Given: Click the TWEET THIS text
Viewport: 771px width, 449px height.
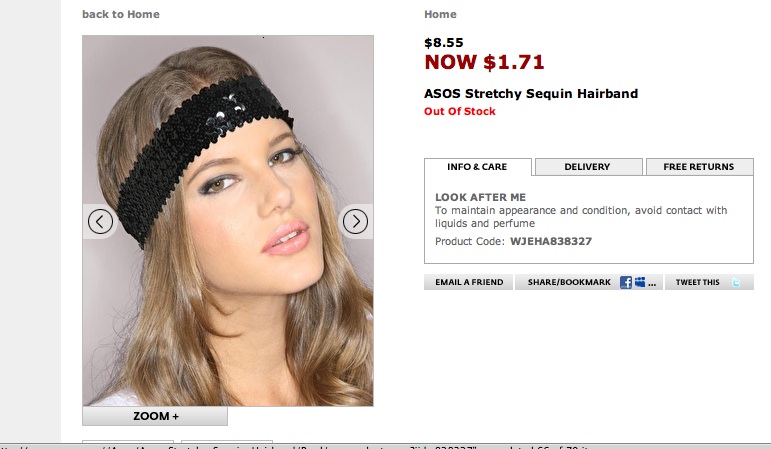Looking at the screenshot, I should pyautogui.click(x=697, y=282).
